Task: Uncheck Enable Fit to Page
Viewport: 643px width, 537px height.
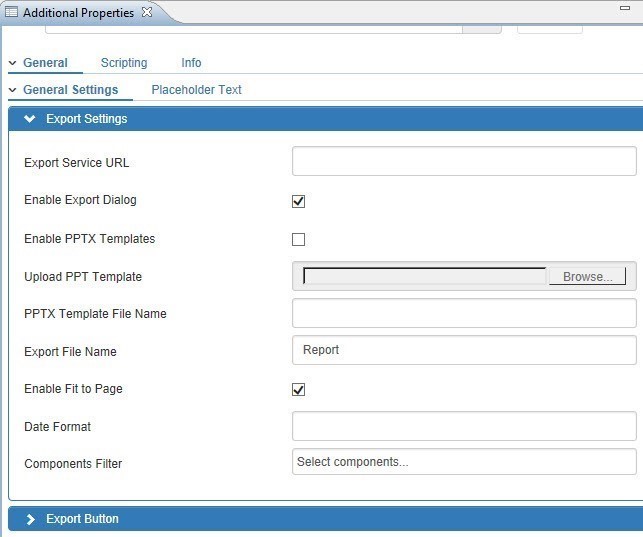Action: pyautogui.click(x=298, y=389)
